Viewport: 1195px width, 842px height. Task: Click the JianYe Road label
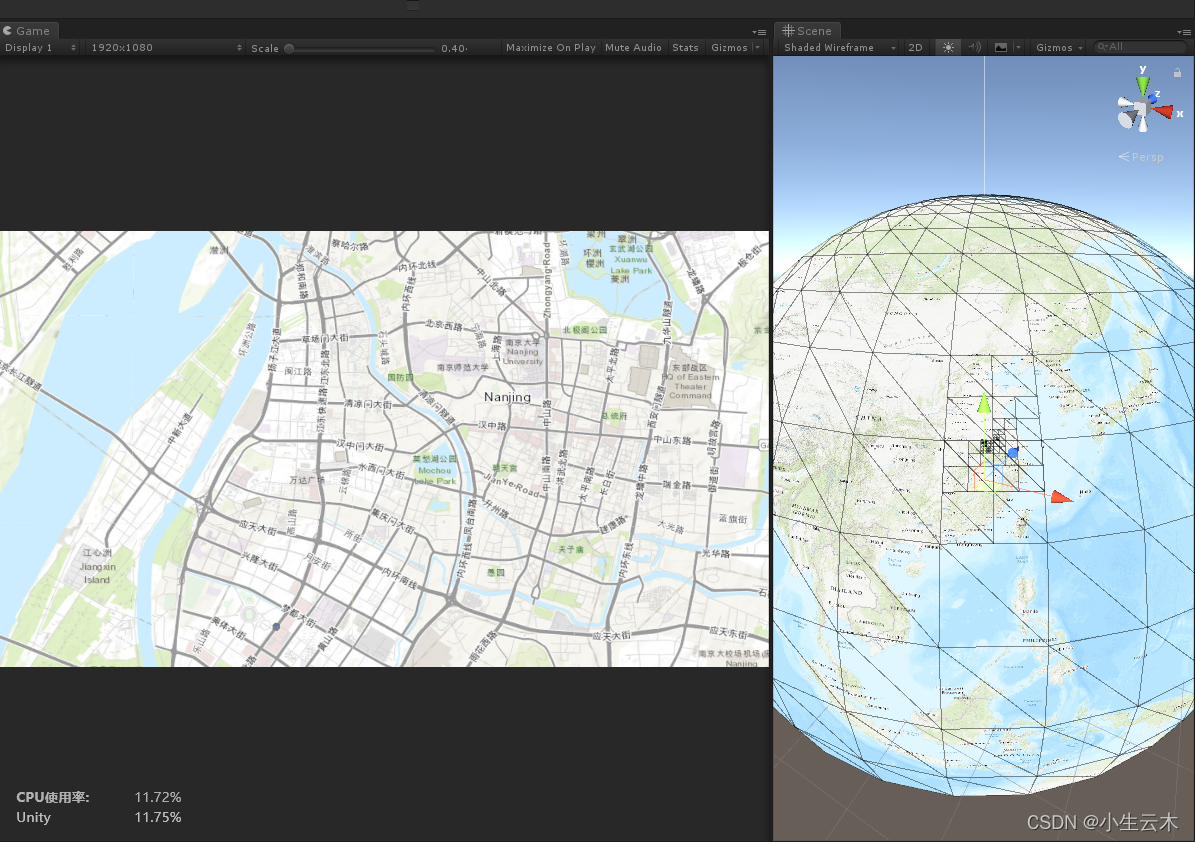pos(513,486)
